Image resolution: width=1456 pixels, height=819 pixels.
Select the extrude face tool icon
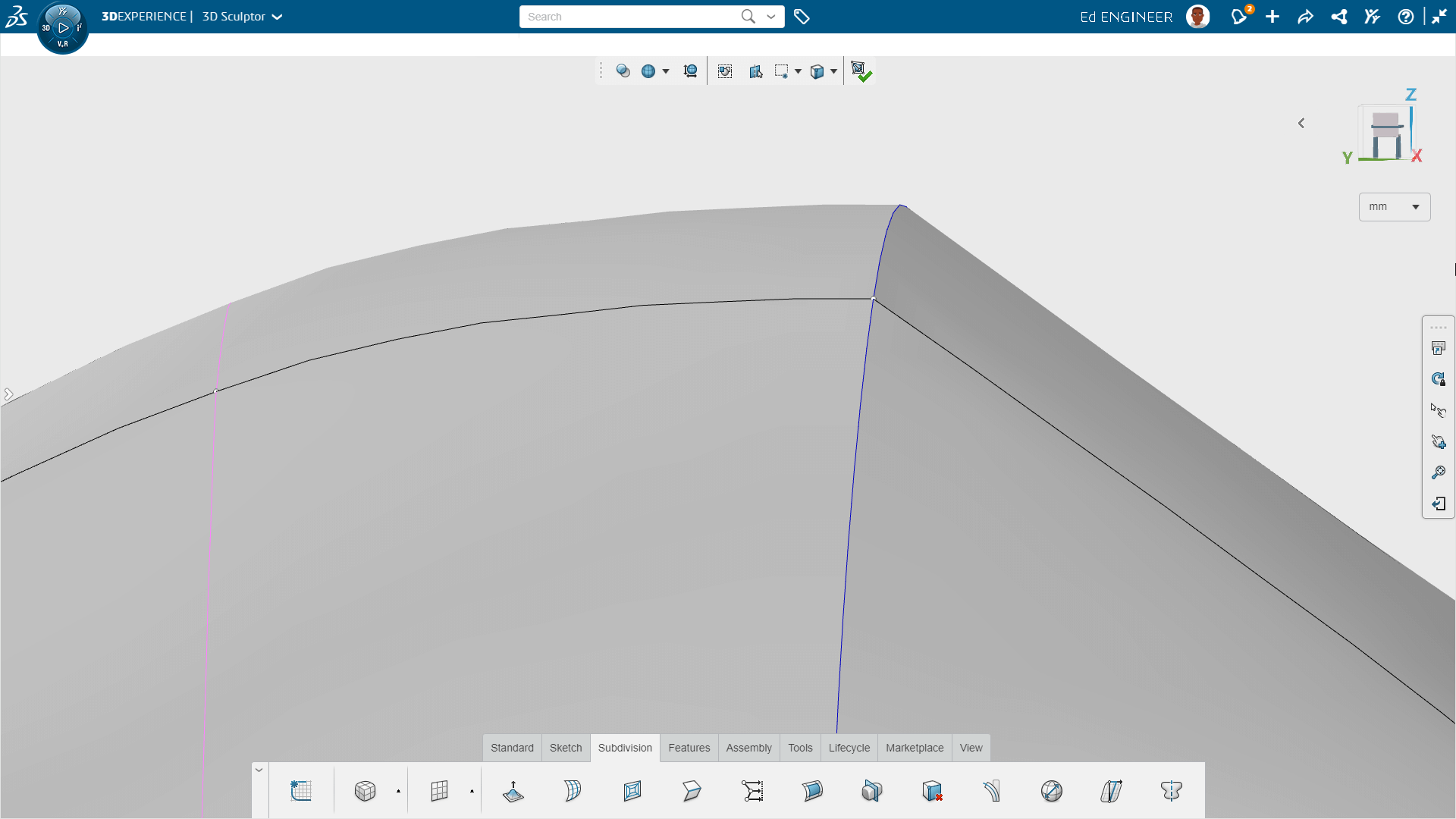click(513, 791)
